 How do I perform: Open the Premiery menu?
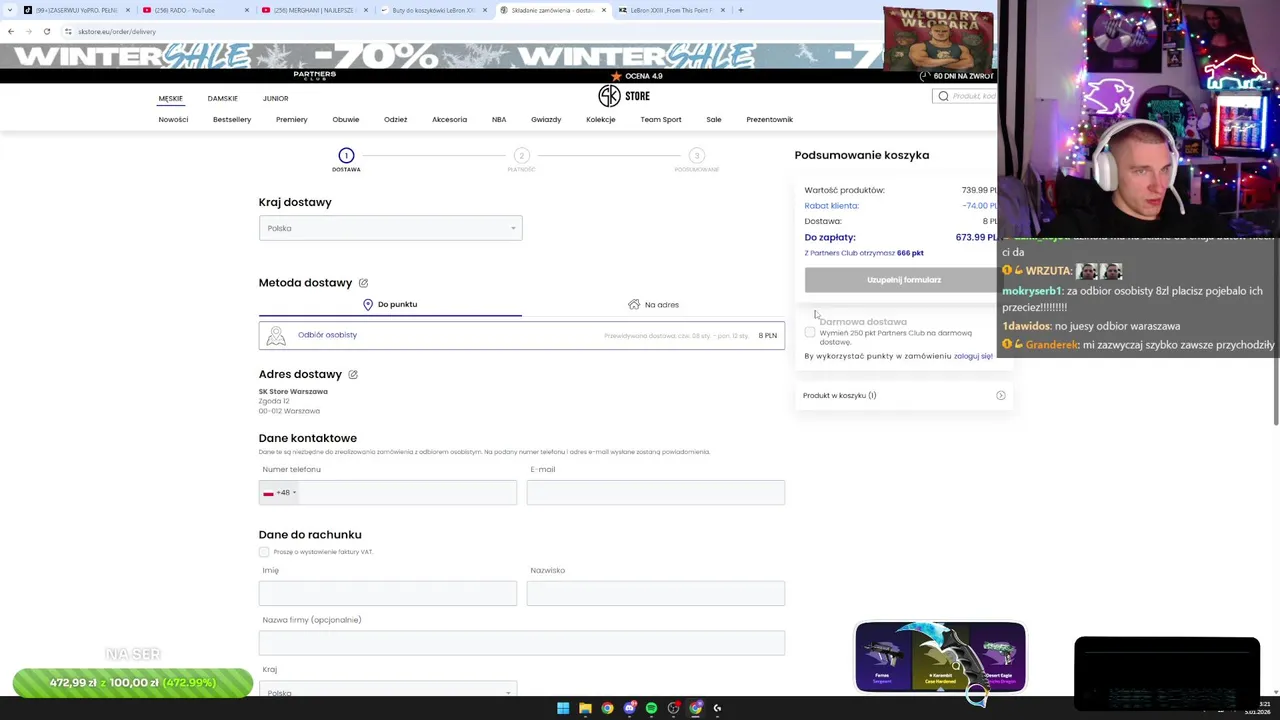[291, 119]
